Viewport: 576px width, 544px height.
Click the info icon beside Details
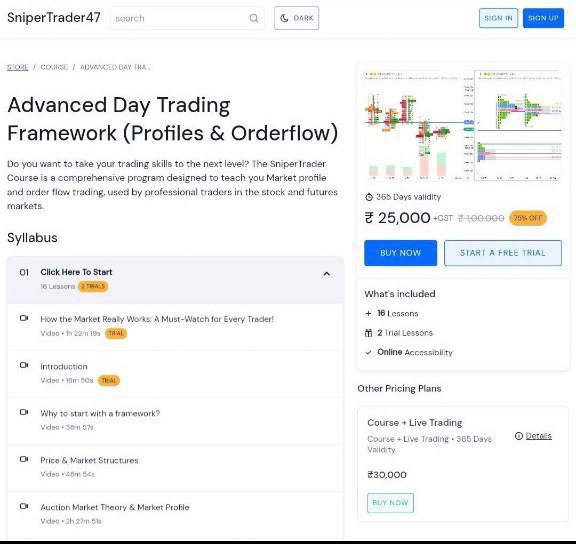[519, 436]
